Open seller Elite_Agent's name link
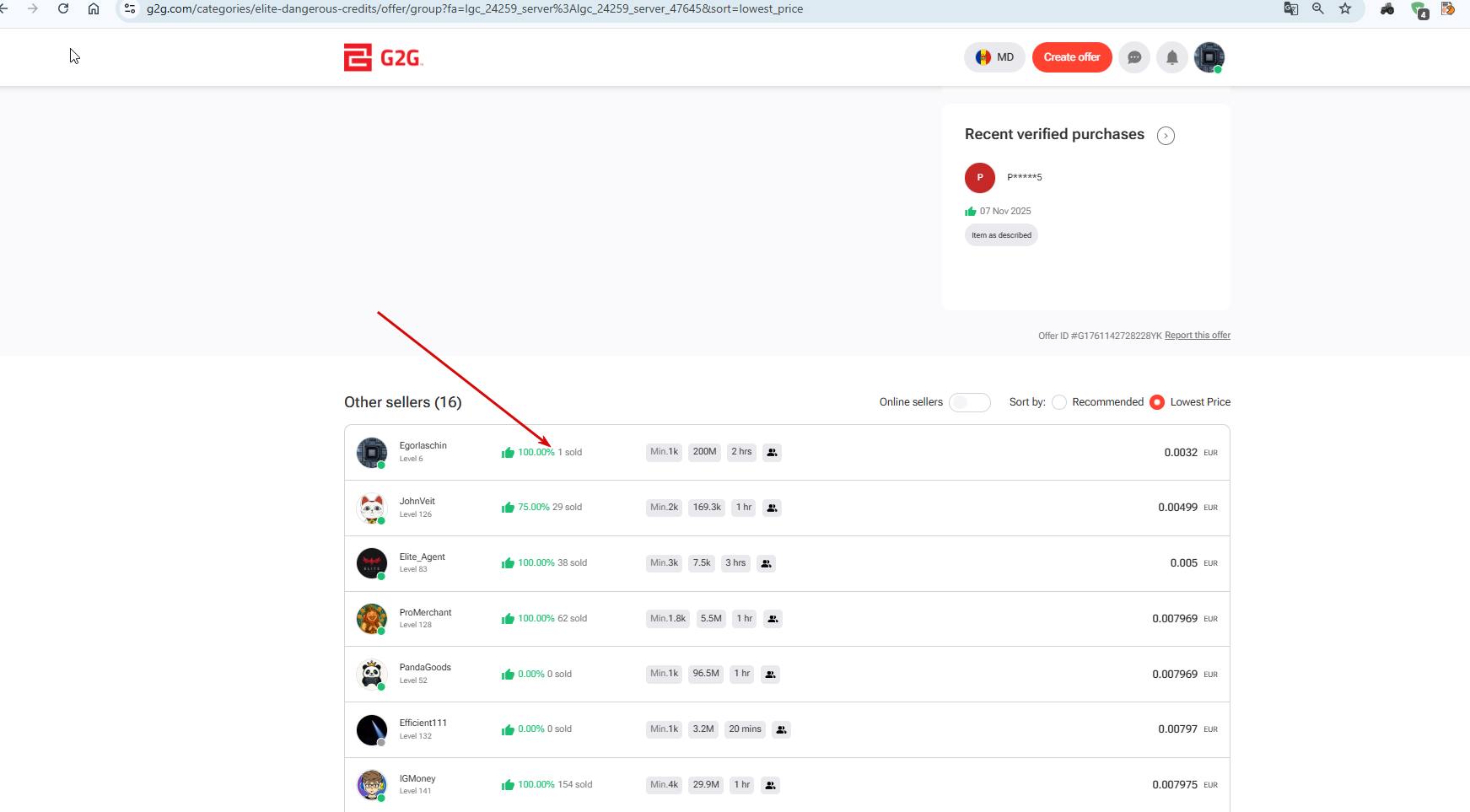1470x812 pixels. [x=423, y=557]
